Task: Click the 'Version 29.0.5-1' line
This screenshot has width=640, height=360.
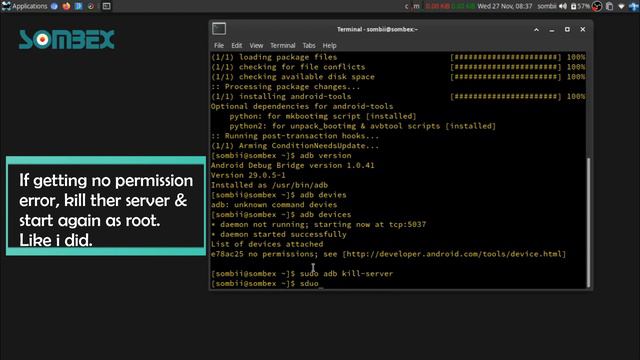Action: 248,175
